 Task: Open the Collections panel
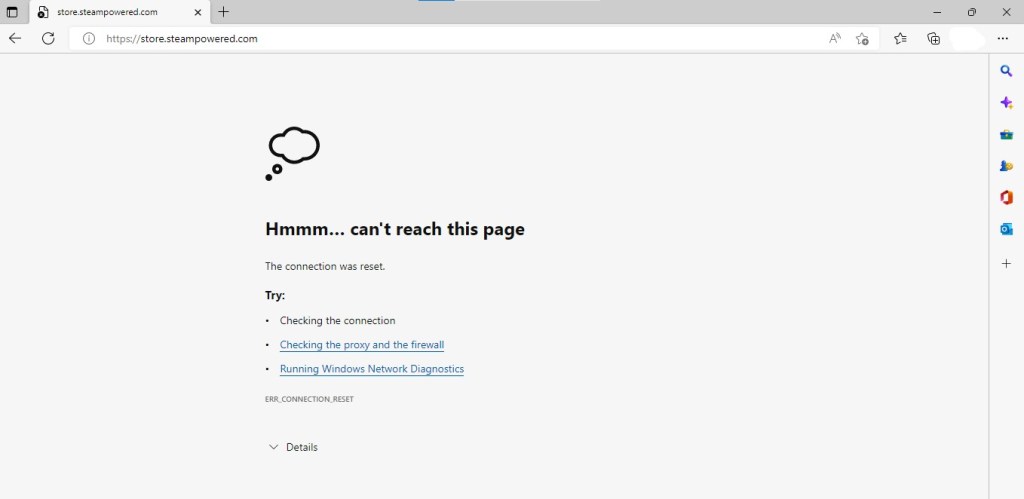(933, 38)
